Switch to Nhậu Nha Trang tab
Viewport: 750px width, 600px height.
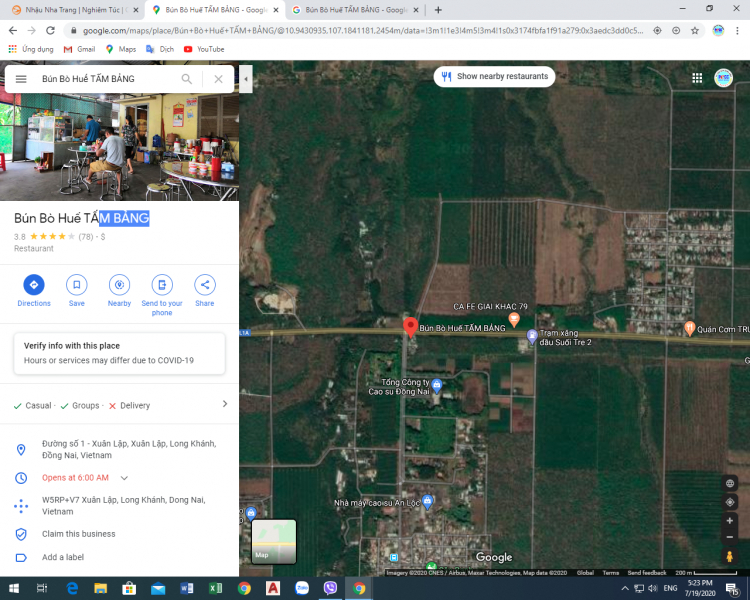[74, 10]
